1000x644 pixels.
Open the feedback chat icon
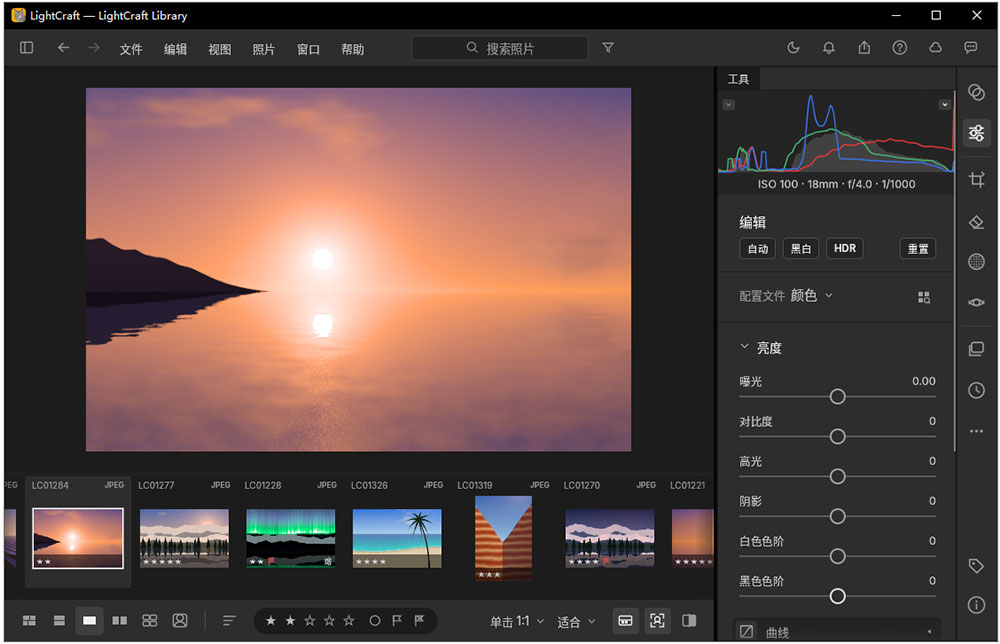click(971, 48)
